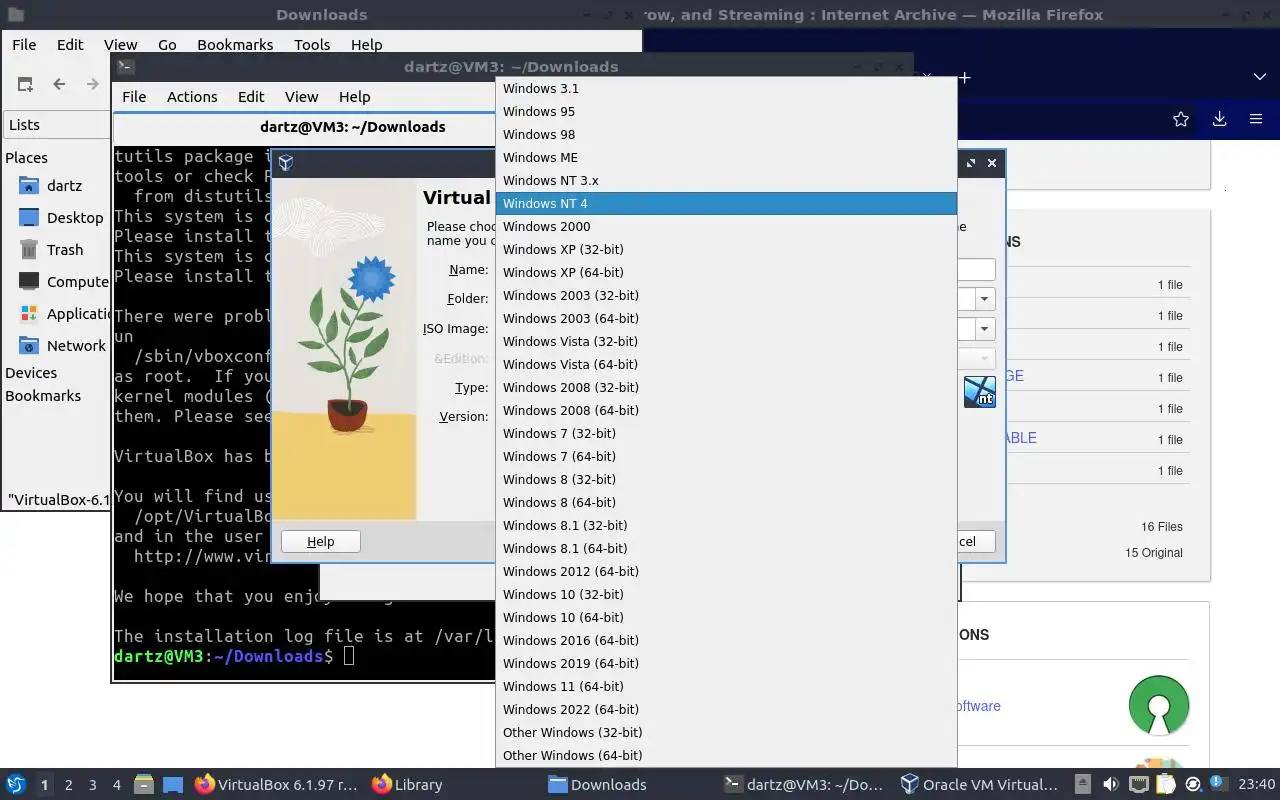Click the forward arrow in file manager
This screenshot has width=1280, height=800.
coord(92,84)
